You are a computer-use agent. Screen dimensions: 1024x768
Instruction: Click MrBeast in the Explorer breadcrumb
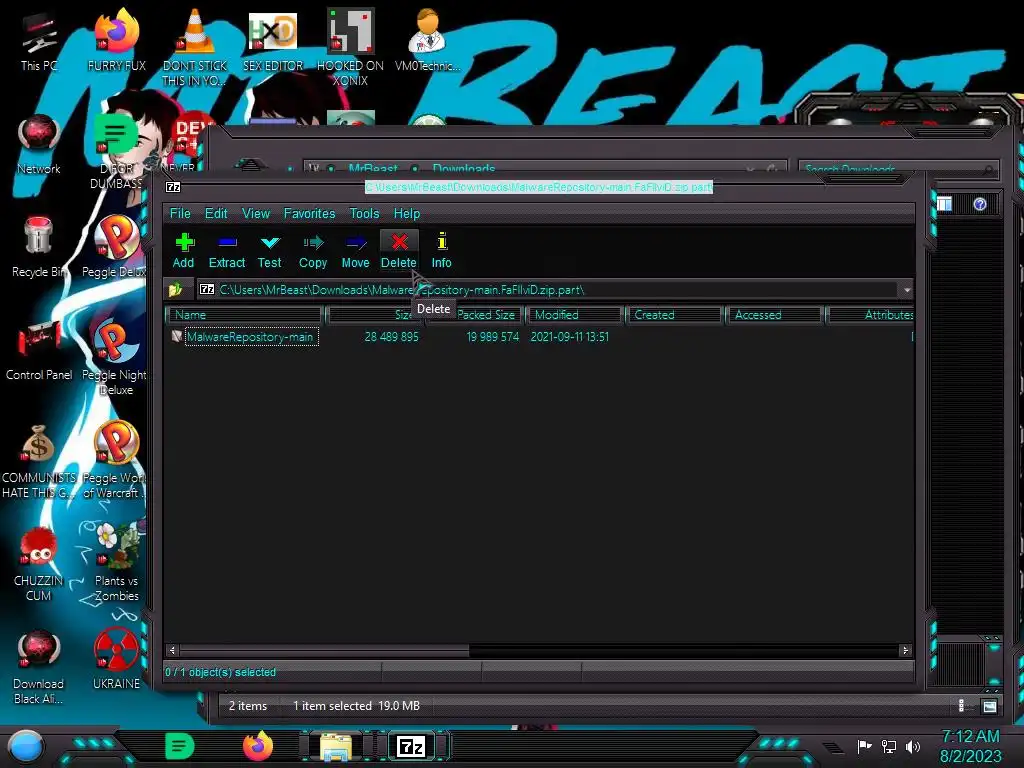[x=373, y=169]
